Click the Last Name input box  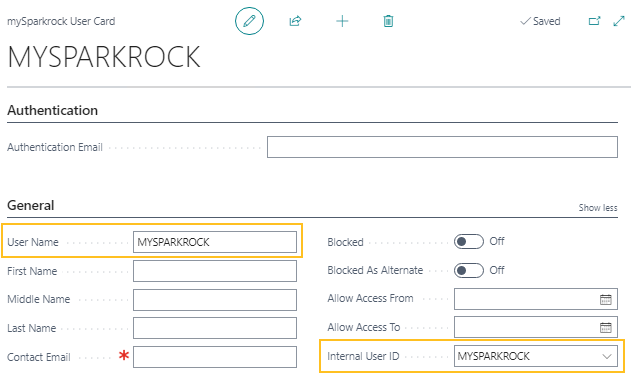click(x=215, y=328)
